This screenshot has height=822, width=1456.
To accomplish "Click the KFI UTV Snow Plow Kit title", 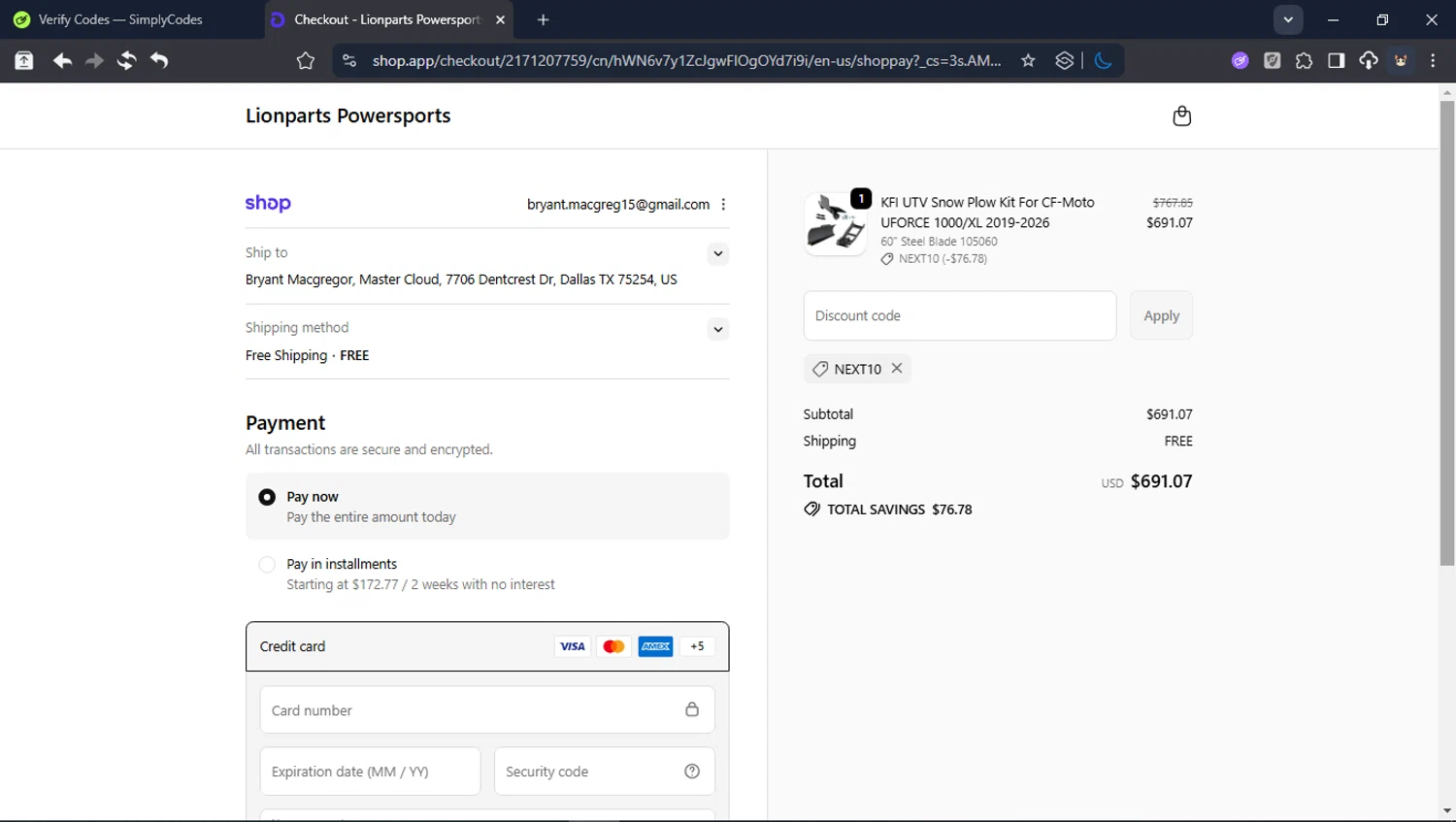I will 987,213.
